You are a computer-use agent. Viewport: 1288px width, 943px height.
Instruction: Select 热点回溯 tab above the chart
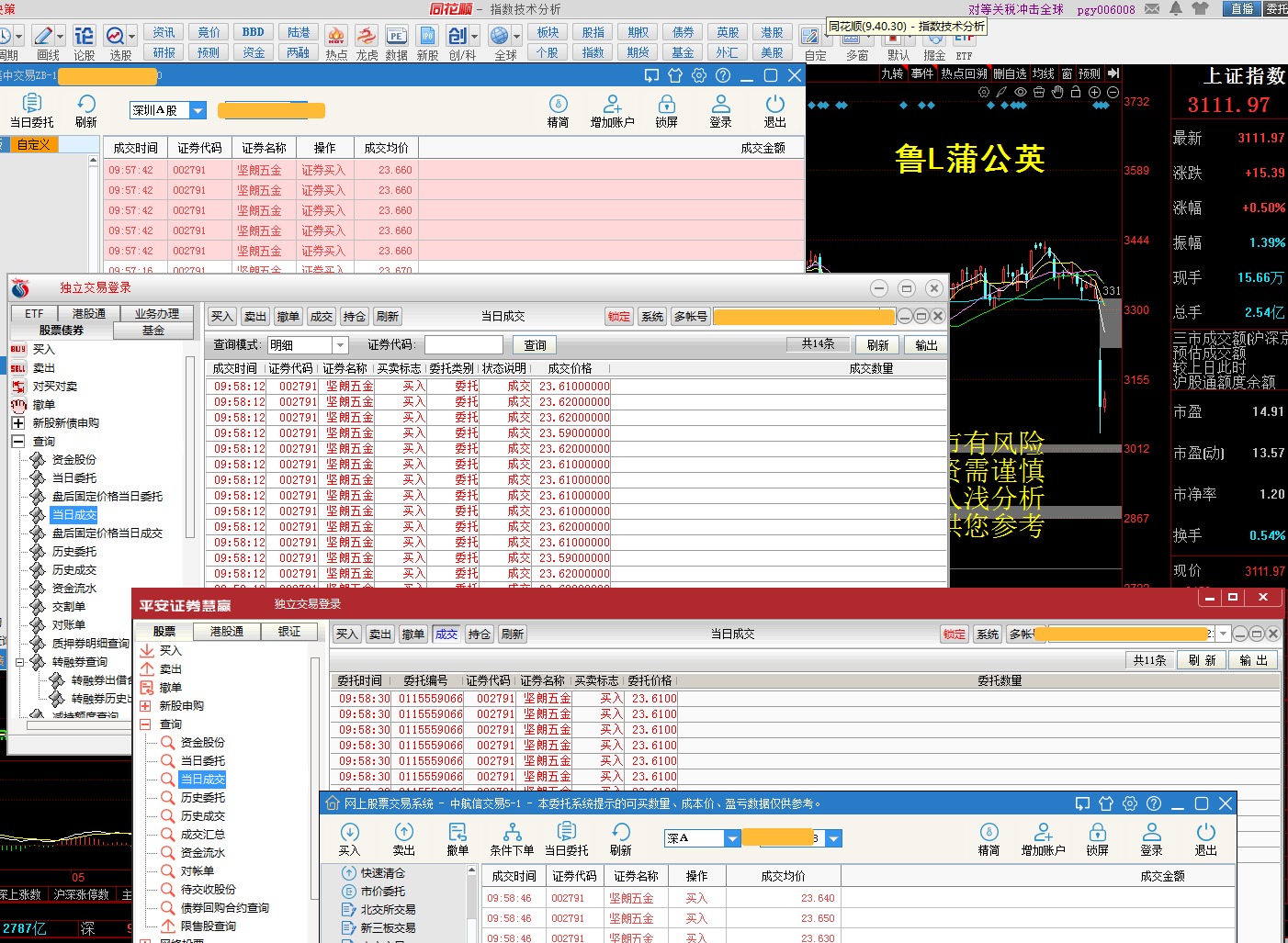click(964, 73)
